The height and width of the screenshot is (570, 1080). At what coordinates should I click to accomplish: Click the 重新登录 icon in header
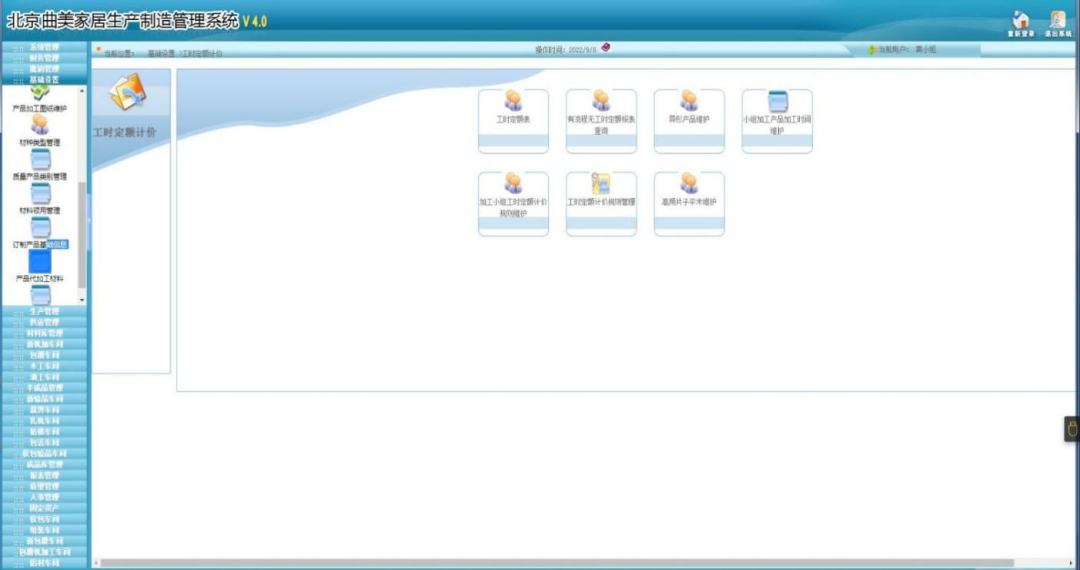pos(1020,22)
